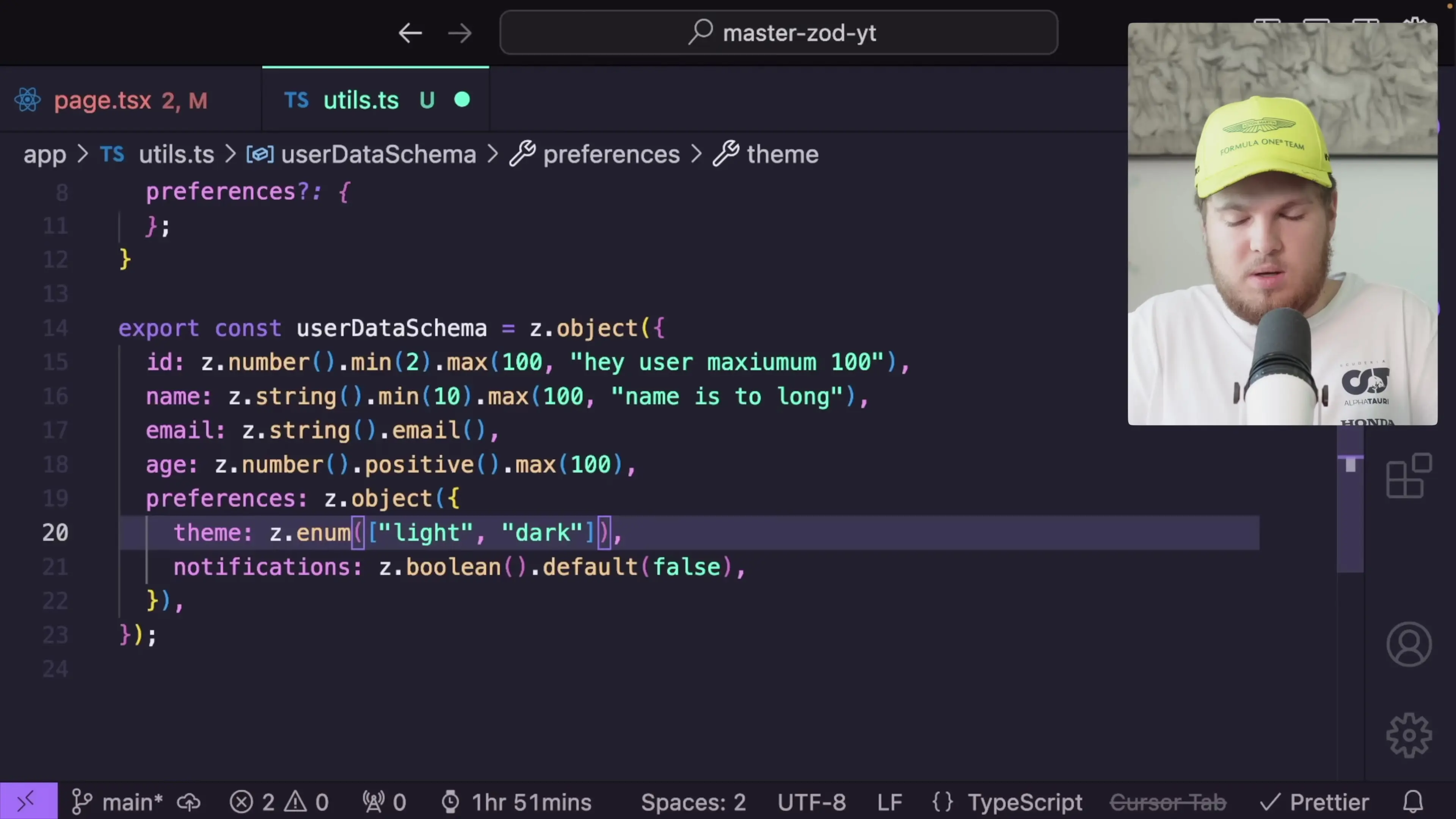Viewport: 1456px width, 819px height.
Task: Open the remote window indicator
Action: click(x=28, y=802)
